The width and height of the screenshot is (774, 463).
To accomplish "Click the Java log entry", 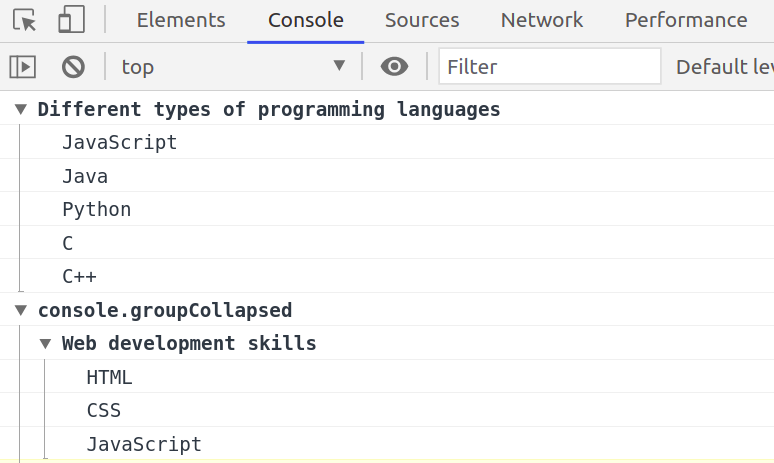I will click(85, 176).
